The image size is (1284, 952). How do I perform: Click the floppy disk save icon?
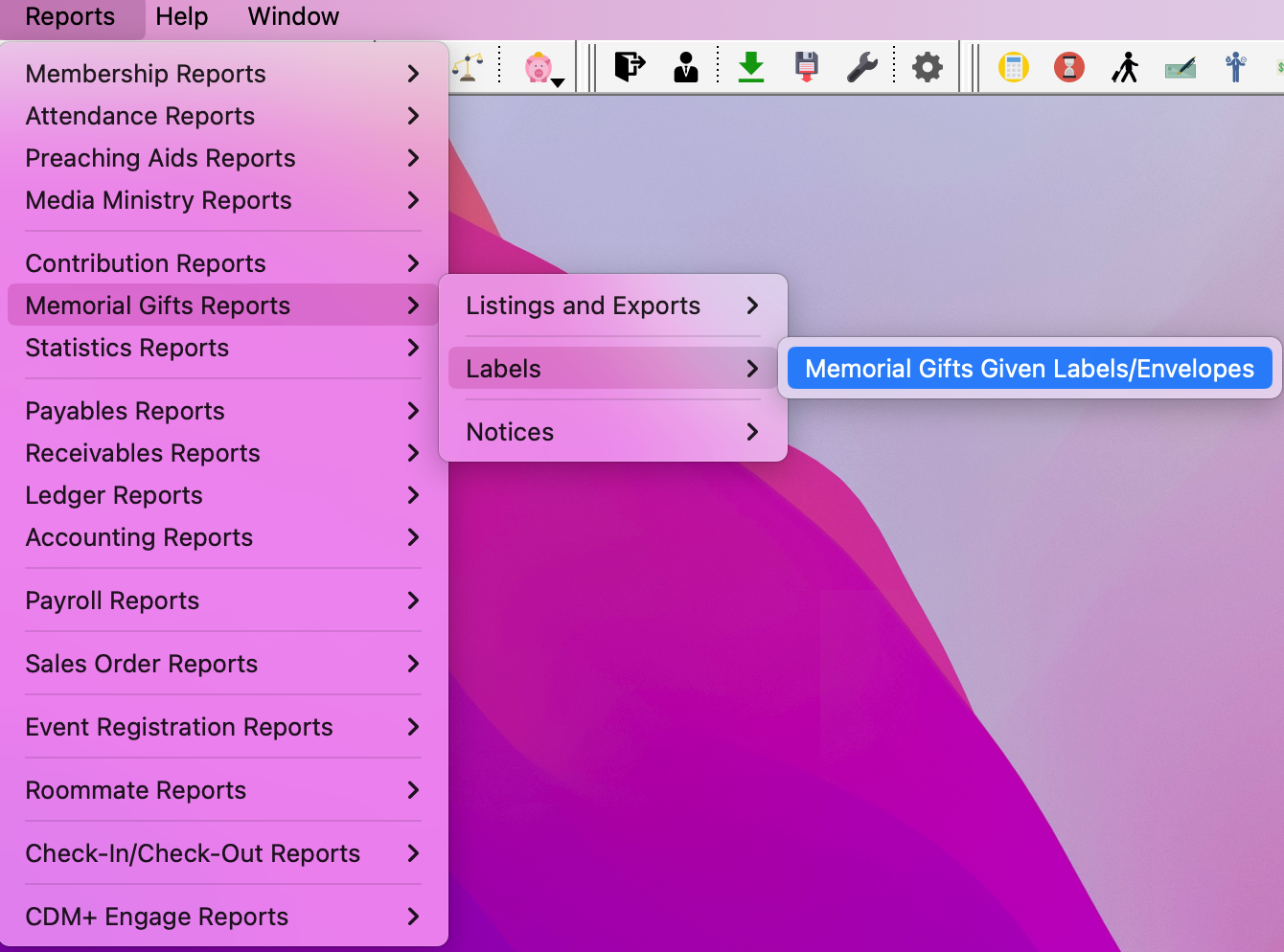coord(807,67)
